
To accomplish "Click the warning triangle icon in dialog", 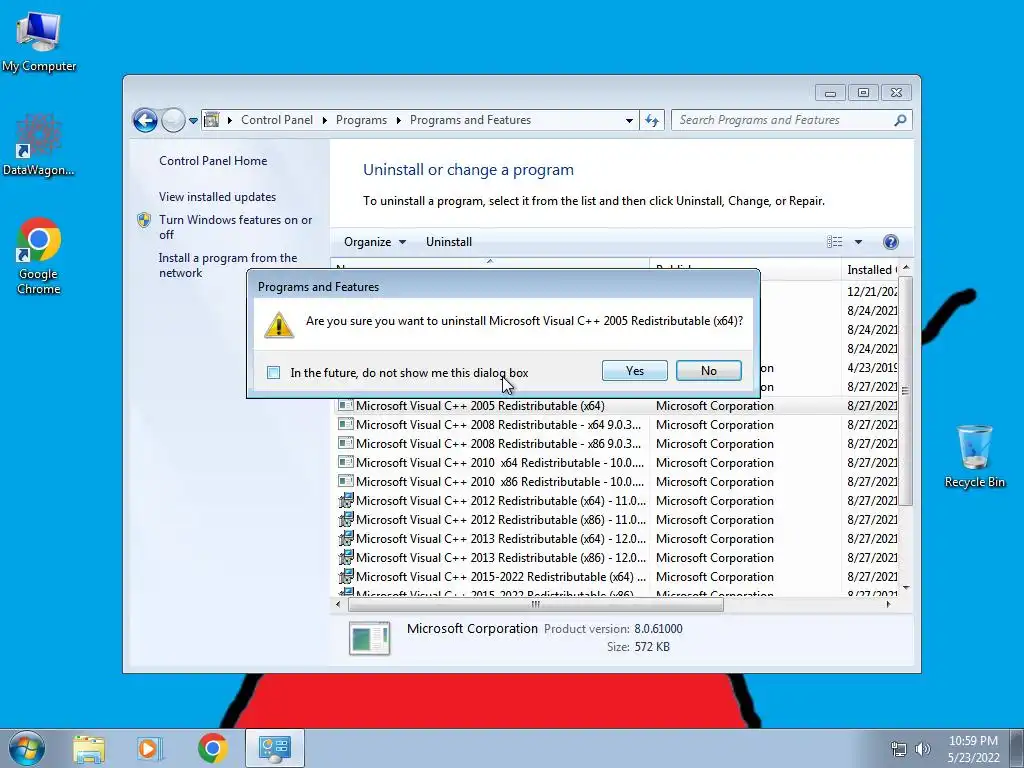I will tap(279, 324).
